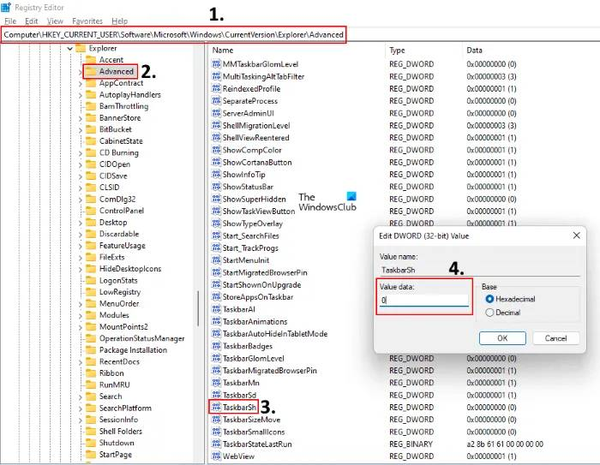Open the Favorites menu

click(x=87, y=21)
